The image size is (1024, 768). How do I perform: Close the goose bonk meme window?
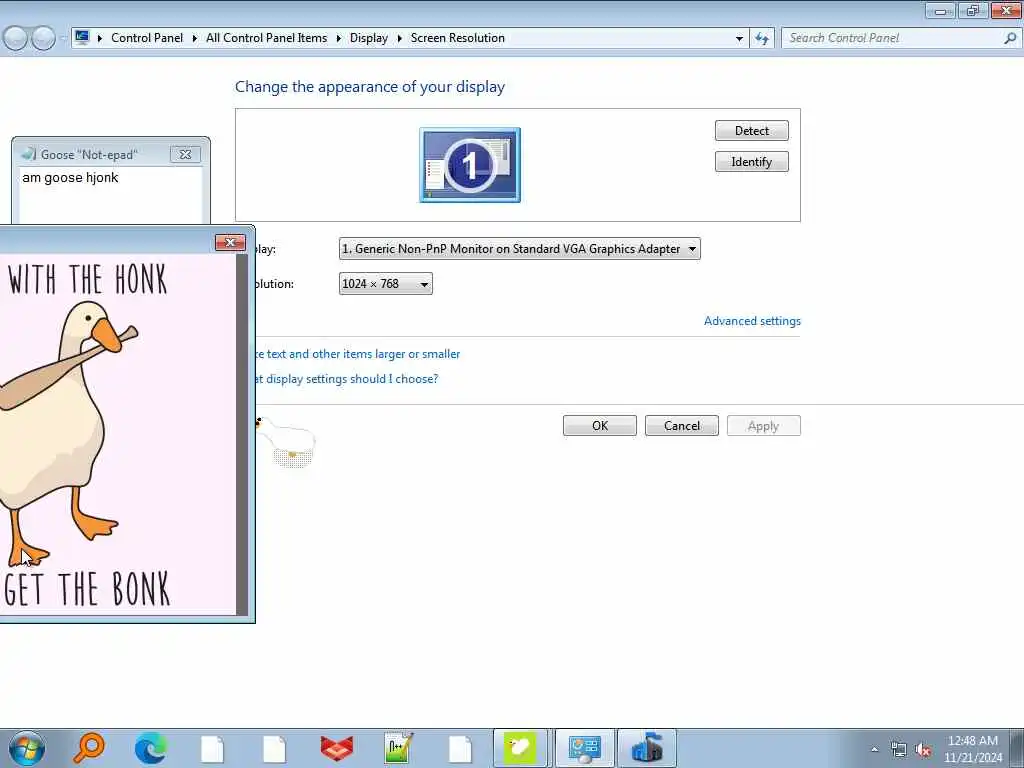click(230, 242)
